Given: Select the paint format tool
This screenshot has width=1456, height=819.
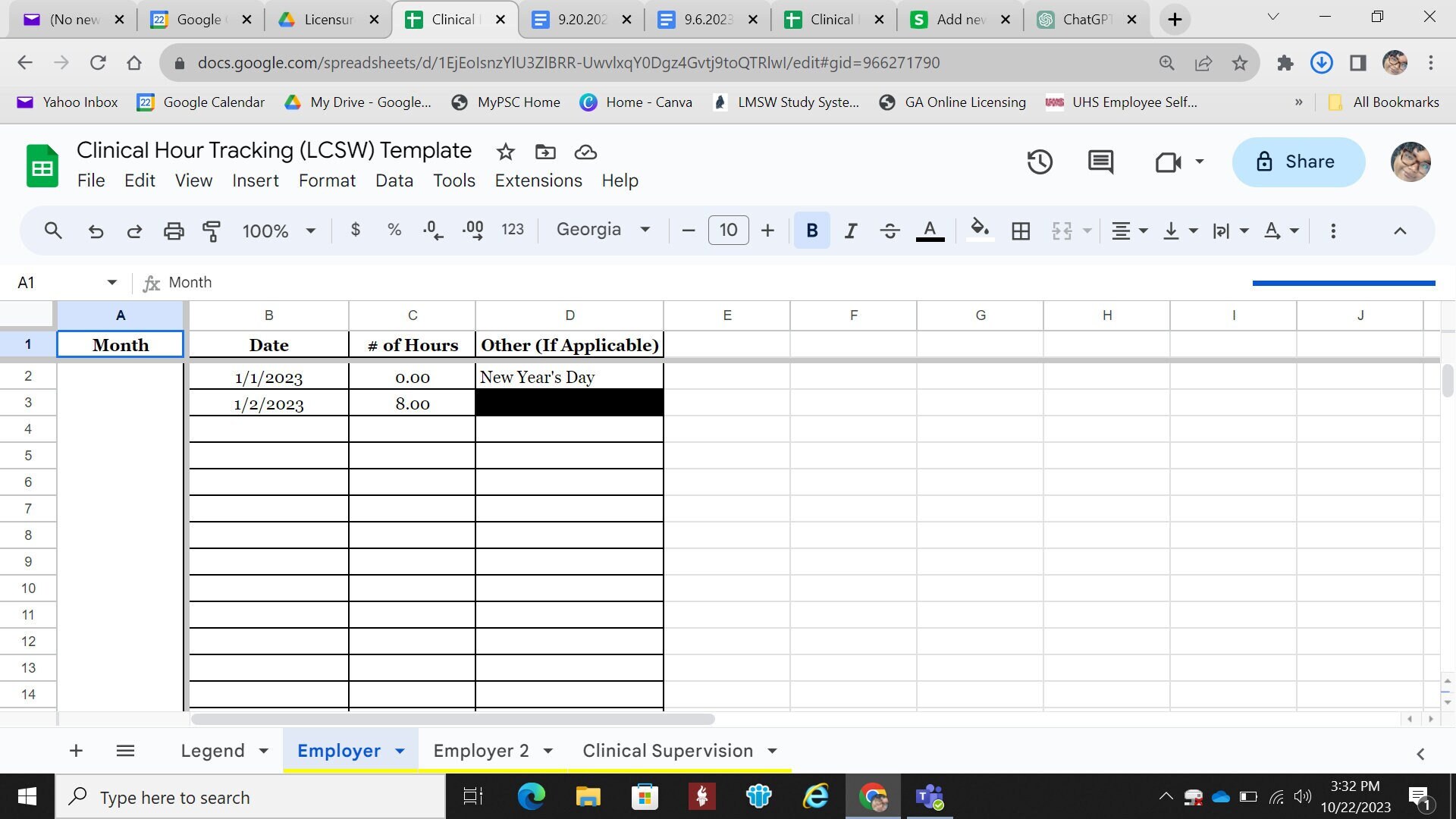Looking at the screenshot, I should pos(211,230).
